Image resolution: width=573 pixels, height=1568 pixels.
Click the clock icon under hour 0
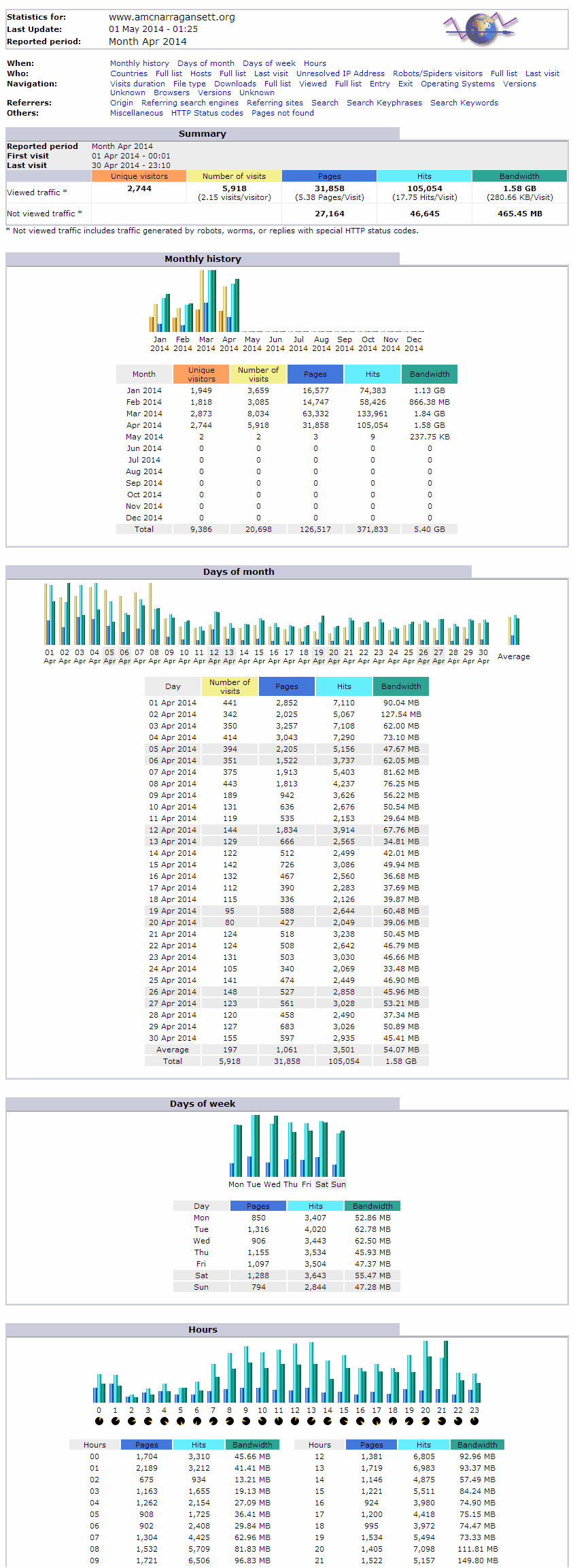click(x=99, y=1420)
